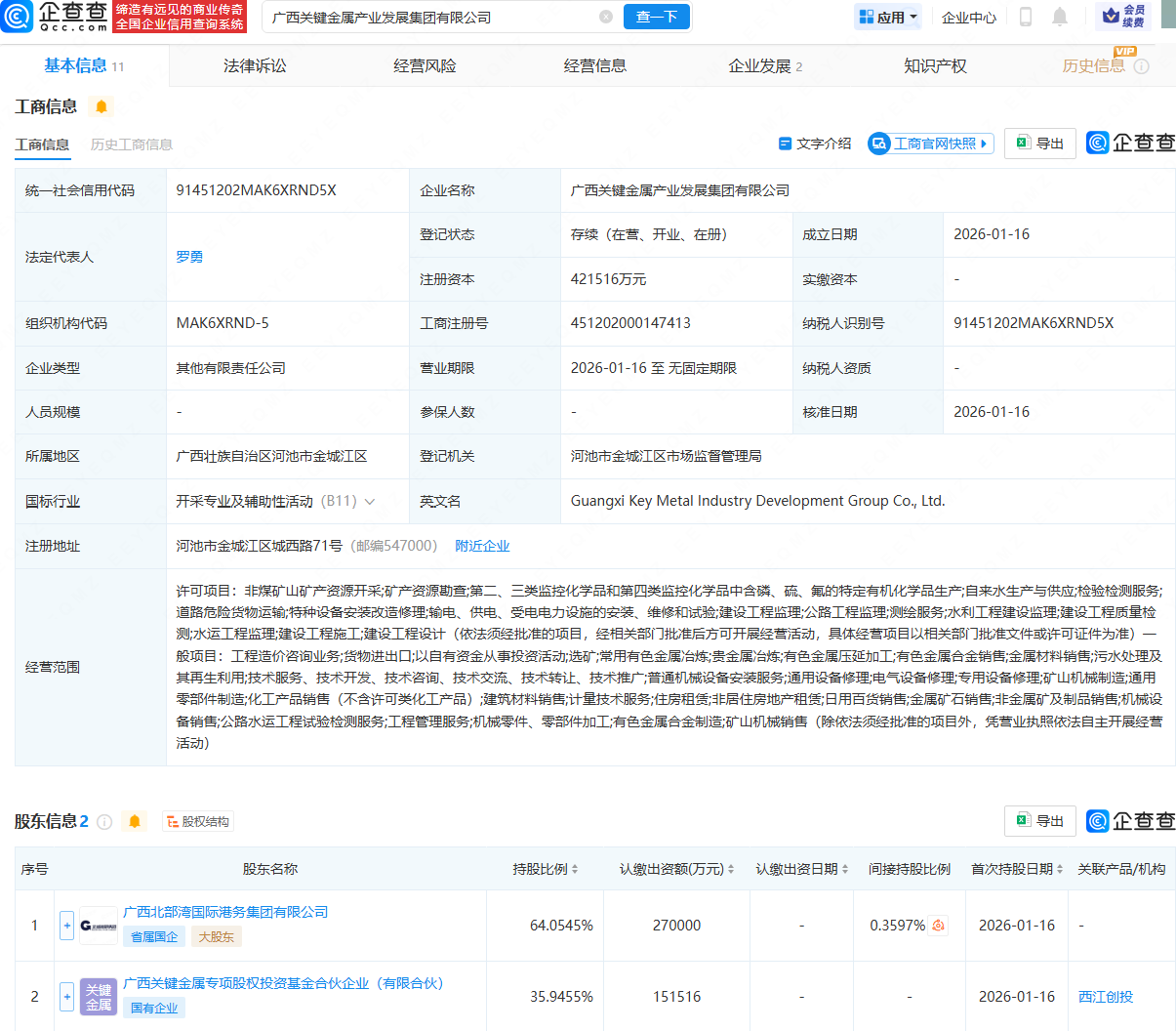1176x1031 pixels.
Task: Sort by 首次持股日期 column
Action: pyautogui.click(x=1060, y=869)
